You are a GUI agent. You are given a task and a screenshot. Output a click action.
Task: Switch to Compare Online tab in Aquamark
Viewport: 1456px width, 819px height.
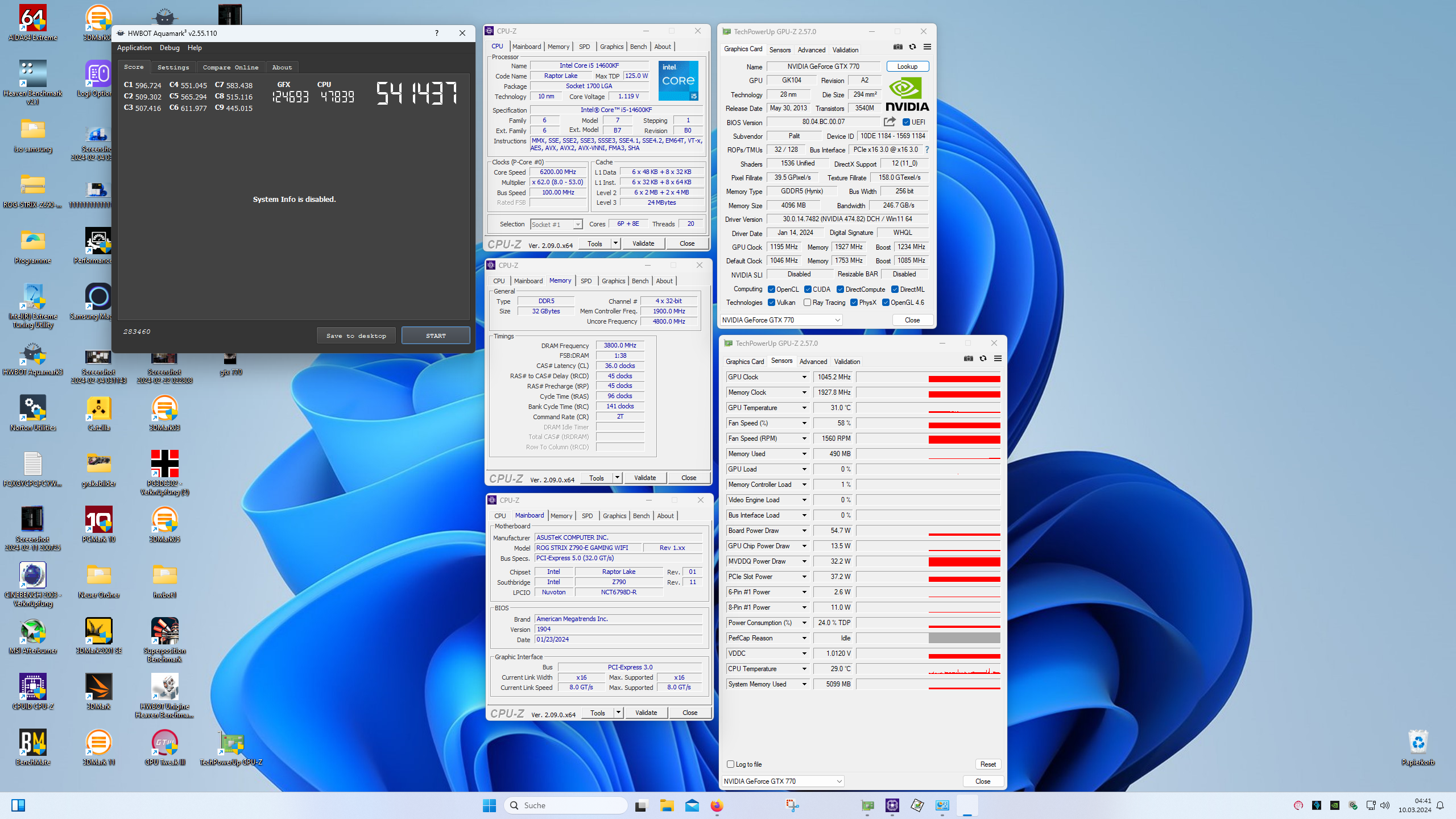pyautogui.click(x=230, y=67)
